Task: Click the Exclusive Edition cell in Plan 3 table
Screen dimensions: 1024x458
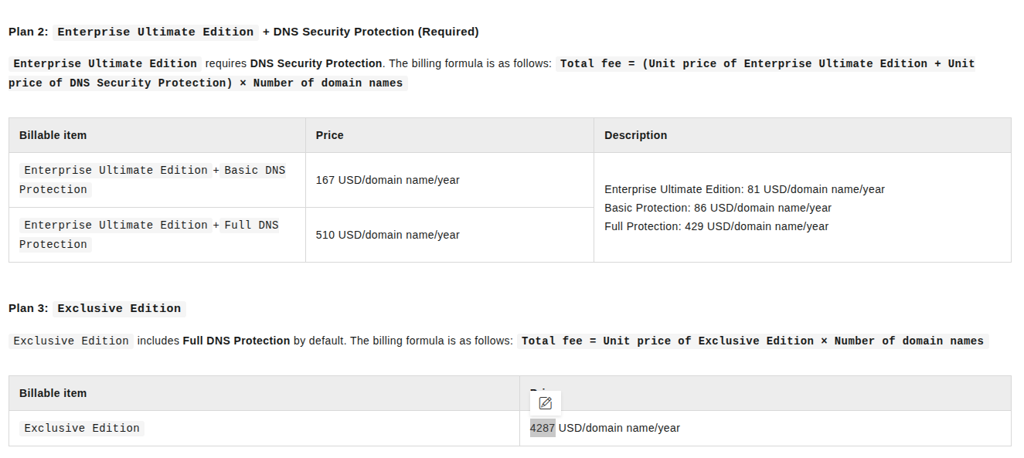Action: click(82, 428)
